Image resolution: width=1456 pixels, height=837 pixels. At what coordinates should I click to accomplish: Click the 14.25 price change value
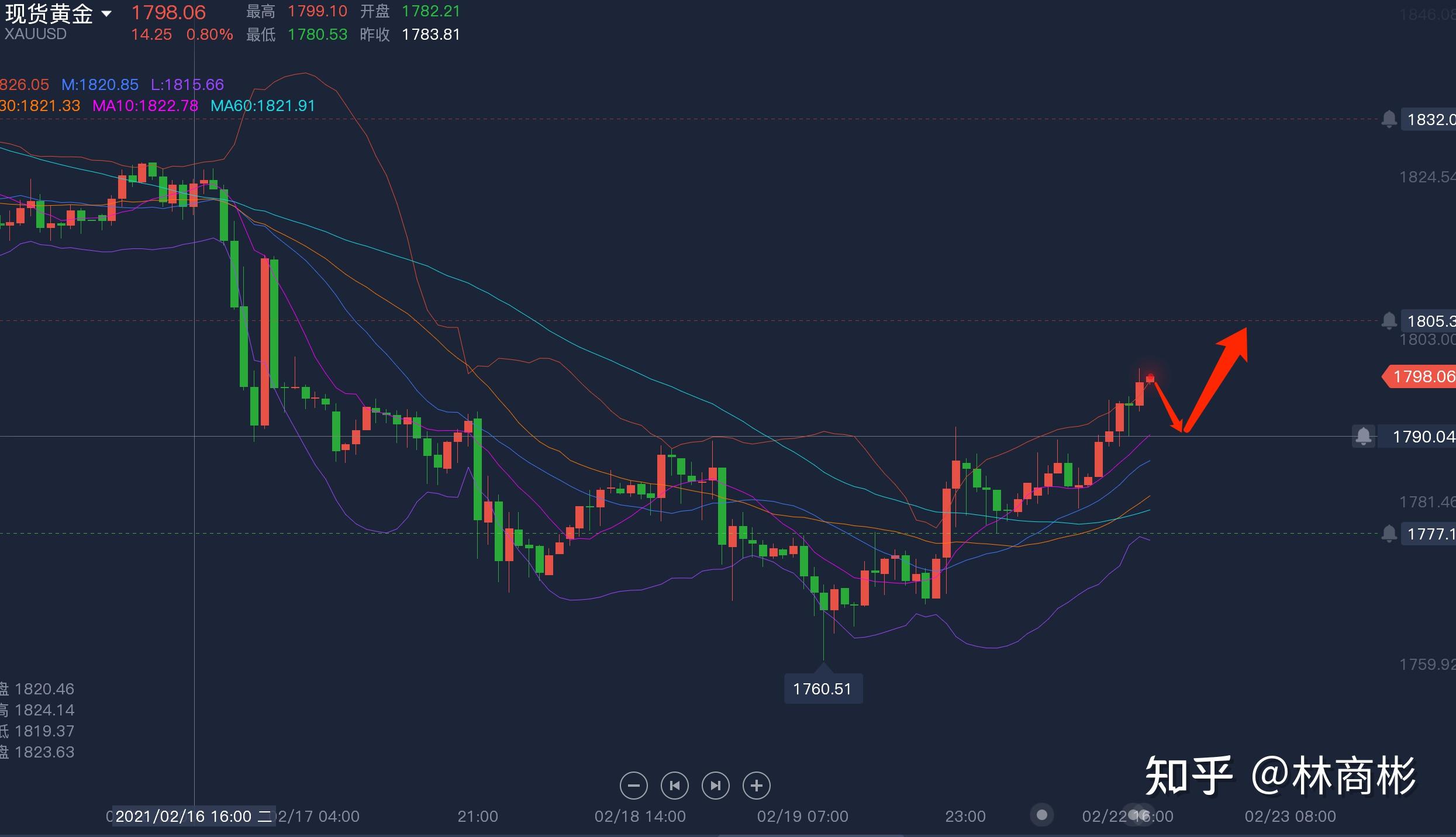pos(151,34)
